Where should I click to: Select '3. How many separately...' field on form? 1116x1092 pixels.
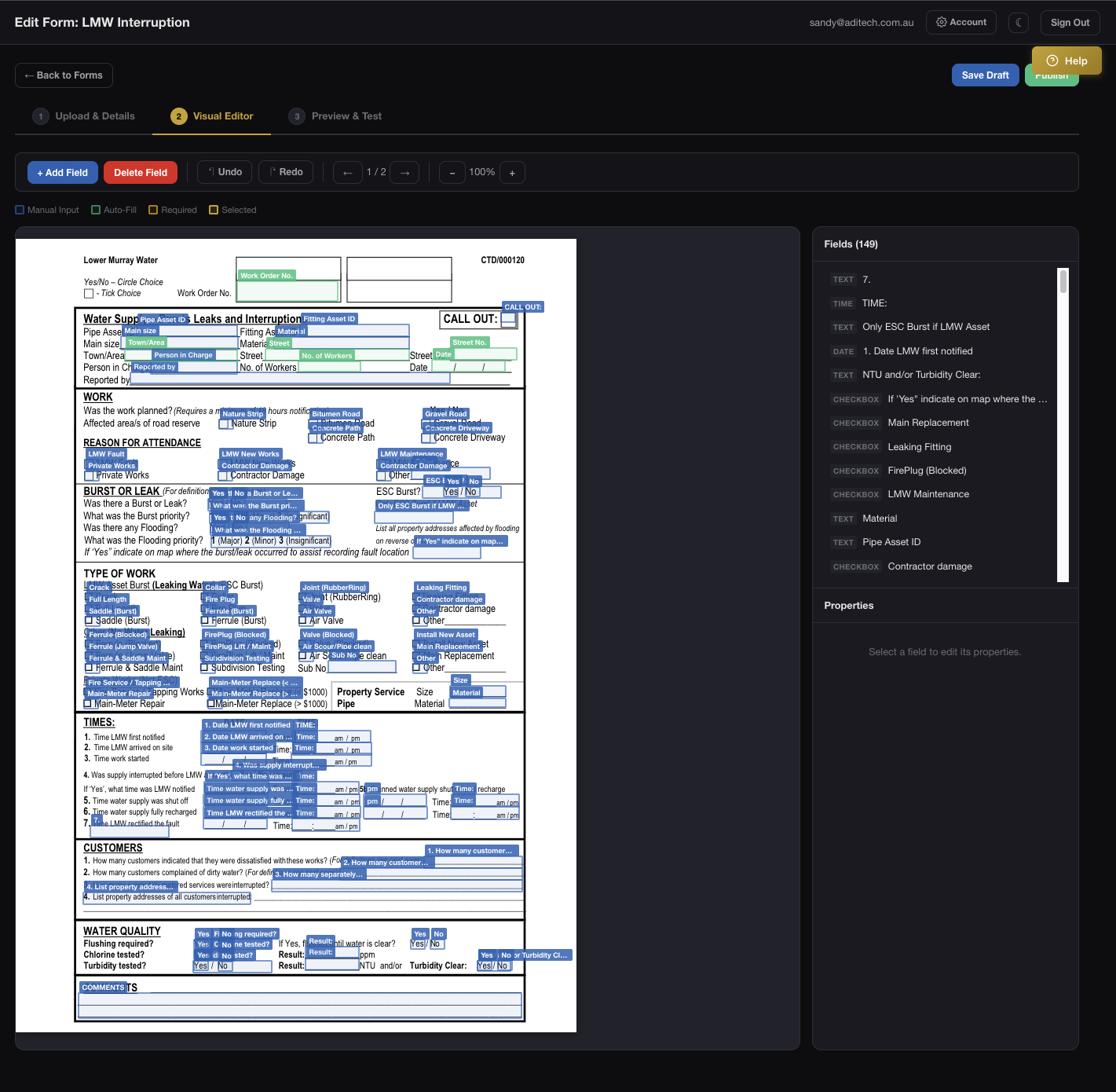pyautogui.click(x=397, y=885)
